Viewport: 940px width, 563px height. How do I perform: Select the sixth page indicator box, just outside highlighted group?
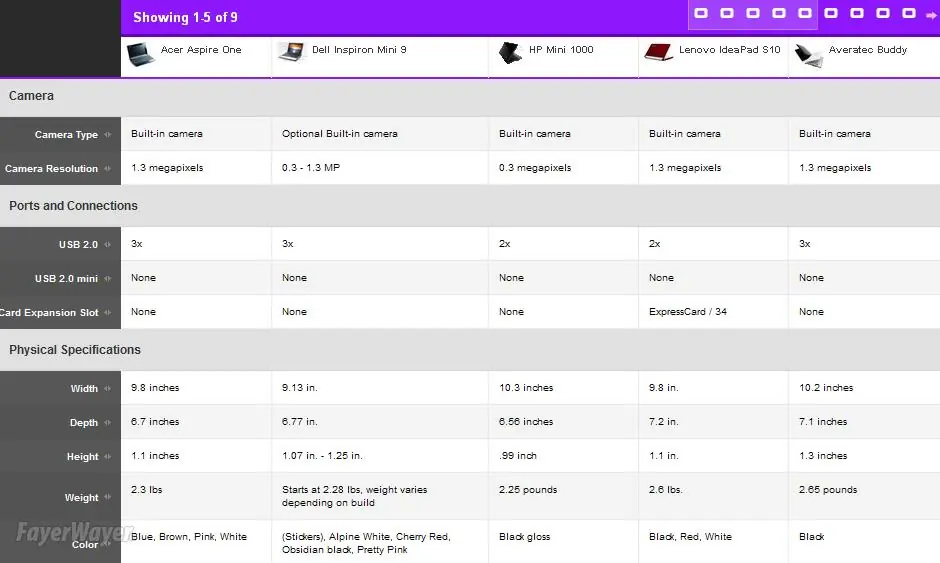(x=831, y=13)
